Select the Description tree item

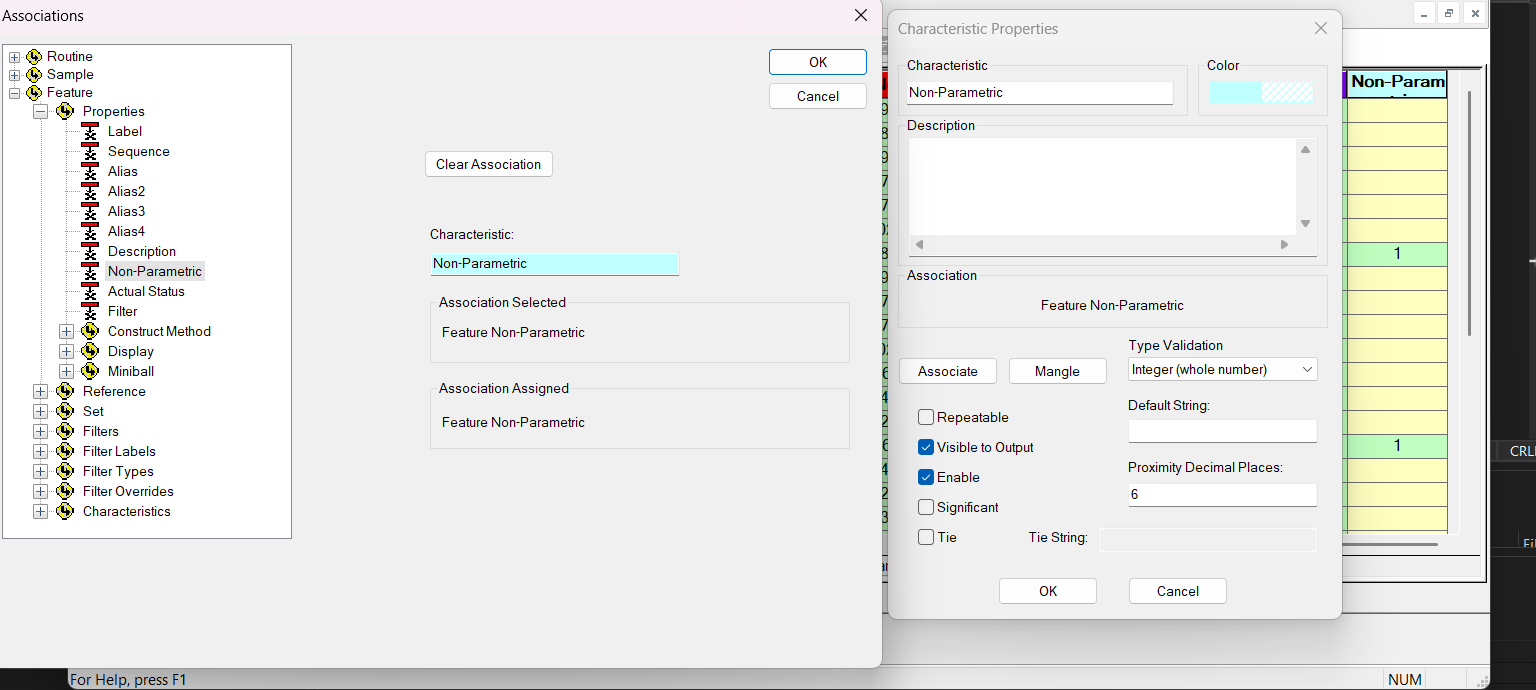point(142,251)
